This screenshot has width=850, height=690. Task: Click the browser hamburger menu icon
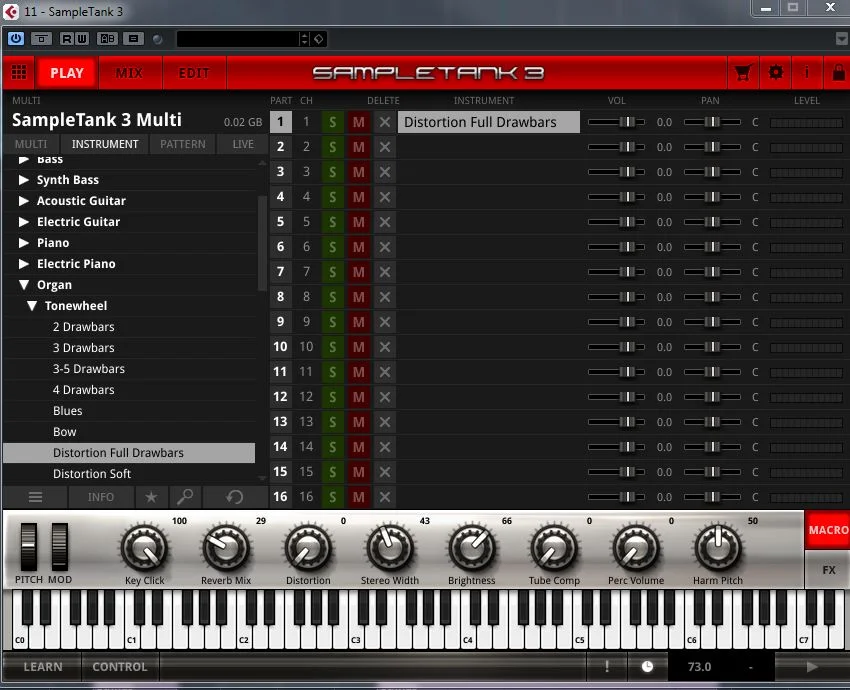coord(35,497)
